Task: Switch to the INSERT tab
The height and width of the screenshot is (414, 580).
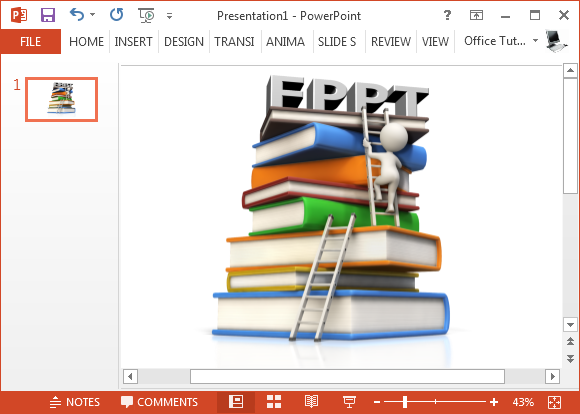Action: coord(134,41)
